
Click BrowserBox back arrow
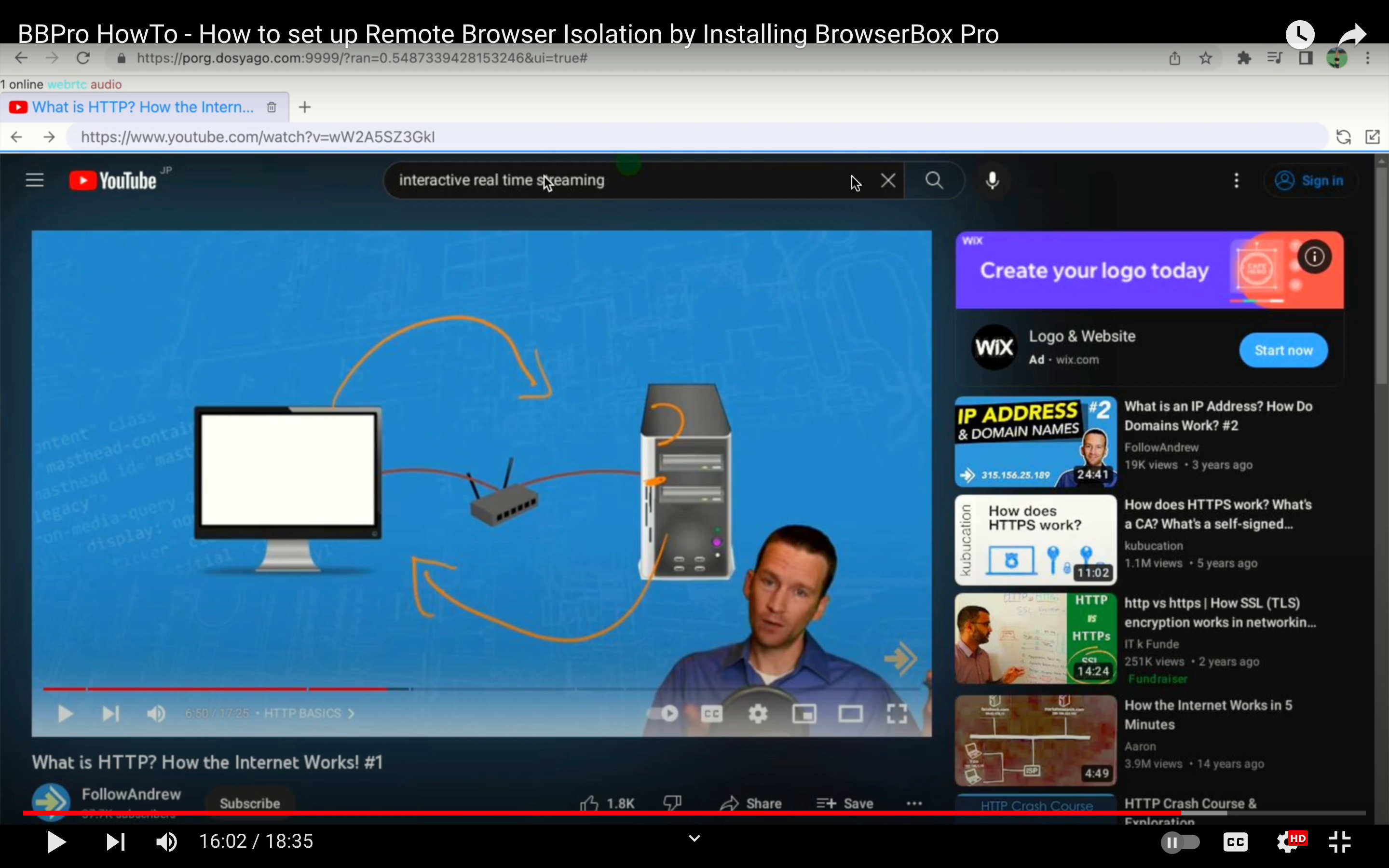(x=16, y=137)
